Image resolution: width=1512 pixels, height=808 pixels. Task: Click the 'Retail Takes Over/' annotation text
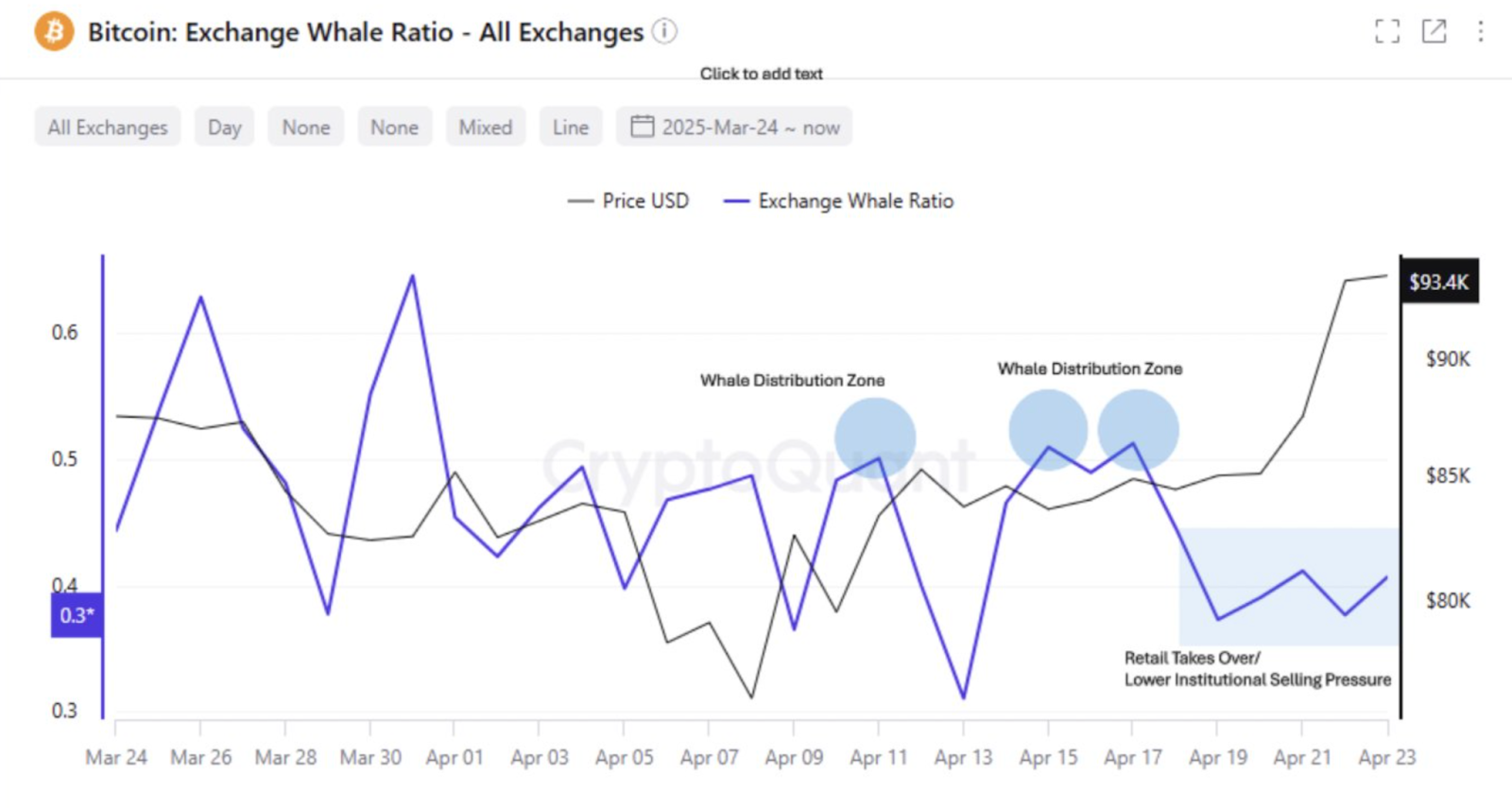pos(1192,658)
